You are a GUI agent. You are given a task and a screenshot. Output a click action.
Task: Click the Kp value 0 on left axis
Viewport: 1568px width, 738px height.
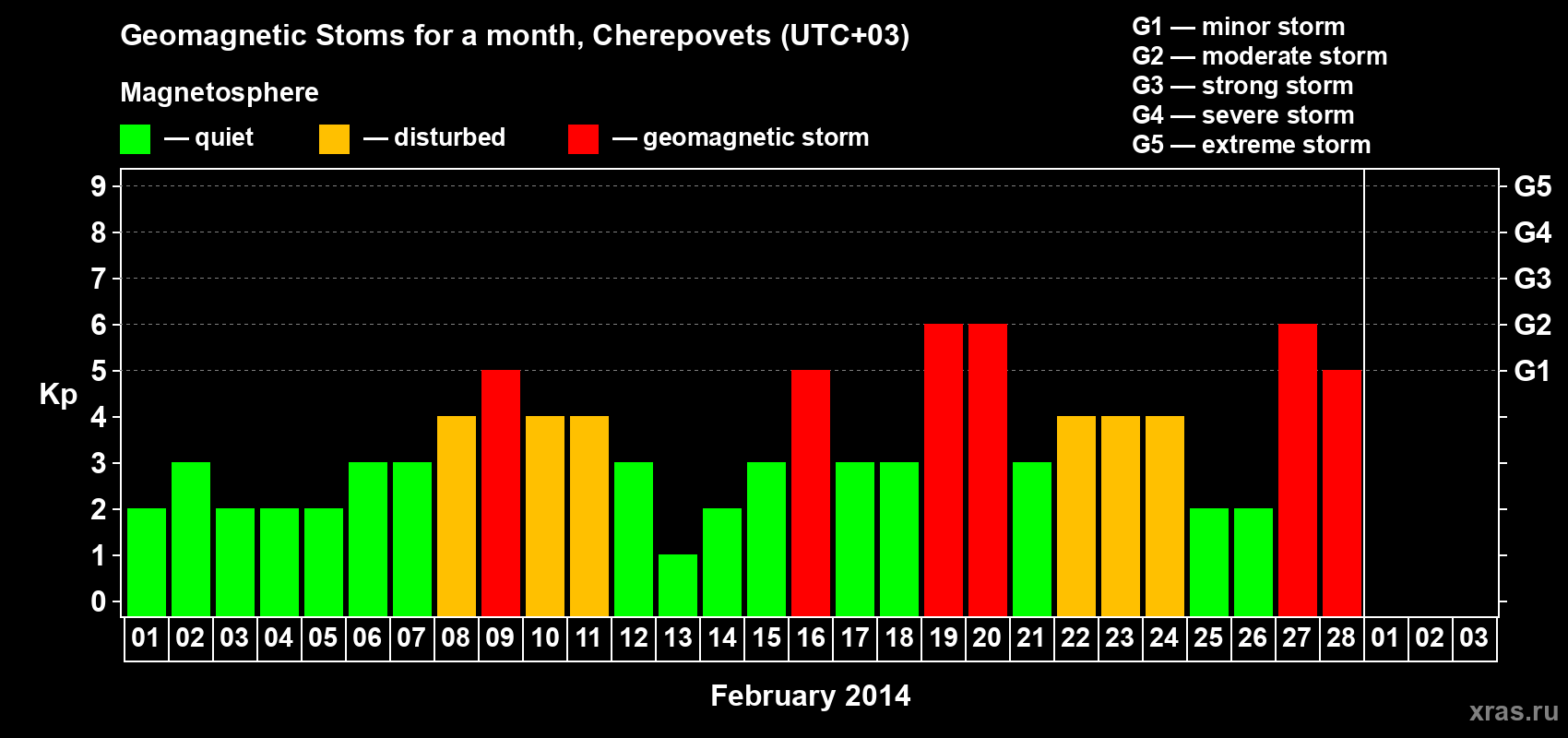pos(99,601)
